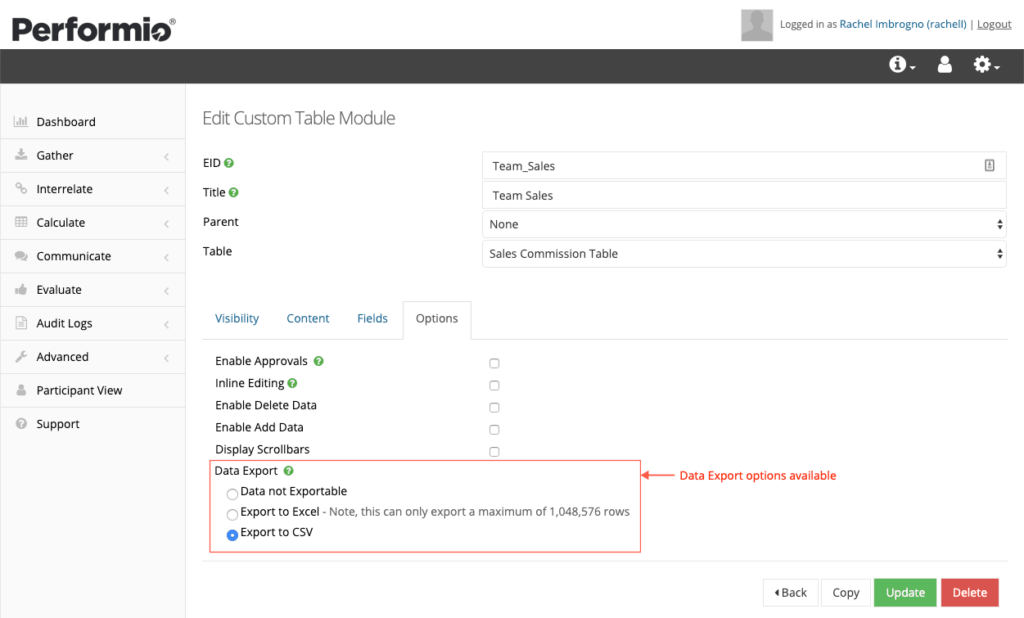Click the Copy button

pos(846,593)
